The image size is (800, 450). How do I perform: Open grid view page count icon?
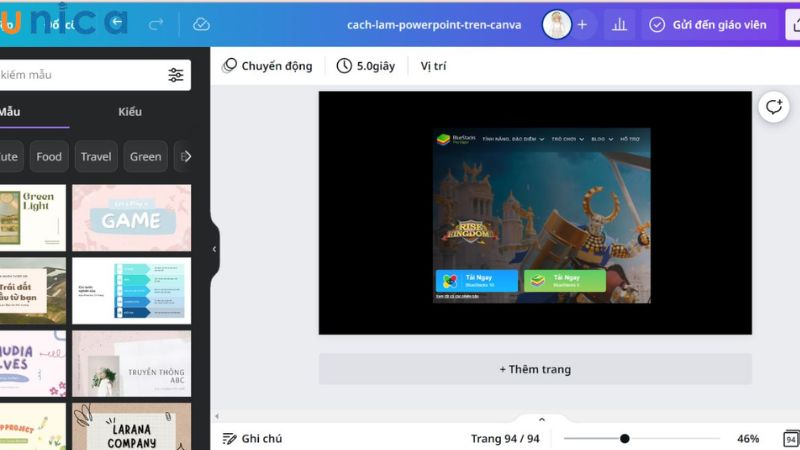pyautogui.click(x=790, y=439)
